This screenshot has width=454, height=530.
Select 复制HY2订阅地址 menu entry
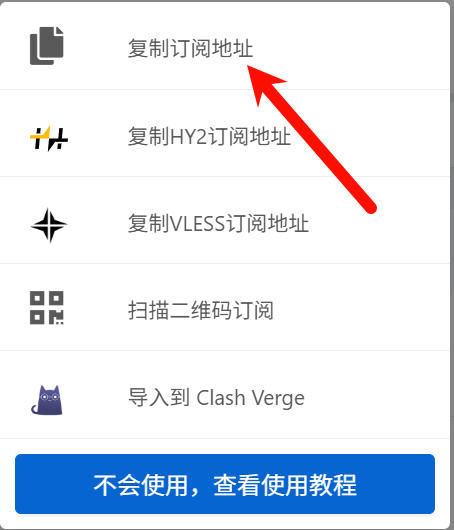click(x=224, y=133)
